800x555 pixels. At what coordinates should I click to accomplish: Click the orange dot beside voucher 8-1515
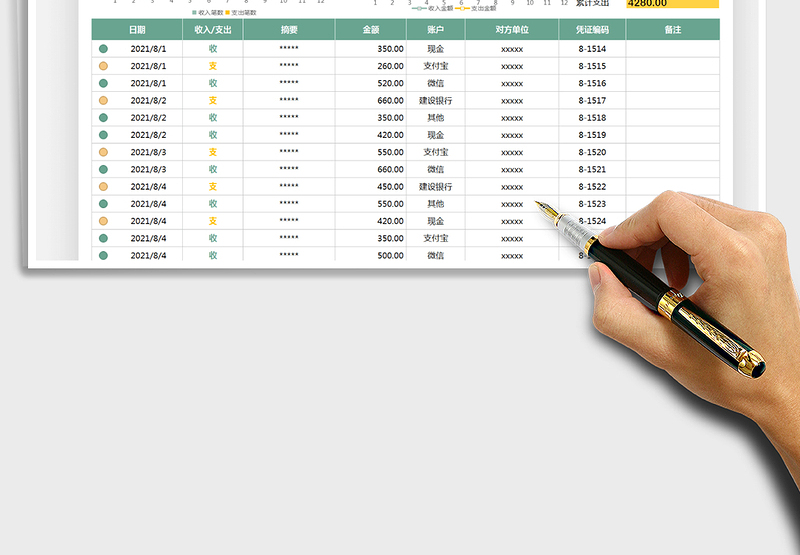point(103,66)
